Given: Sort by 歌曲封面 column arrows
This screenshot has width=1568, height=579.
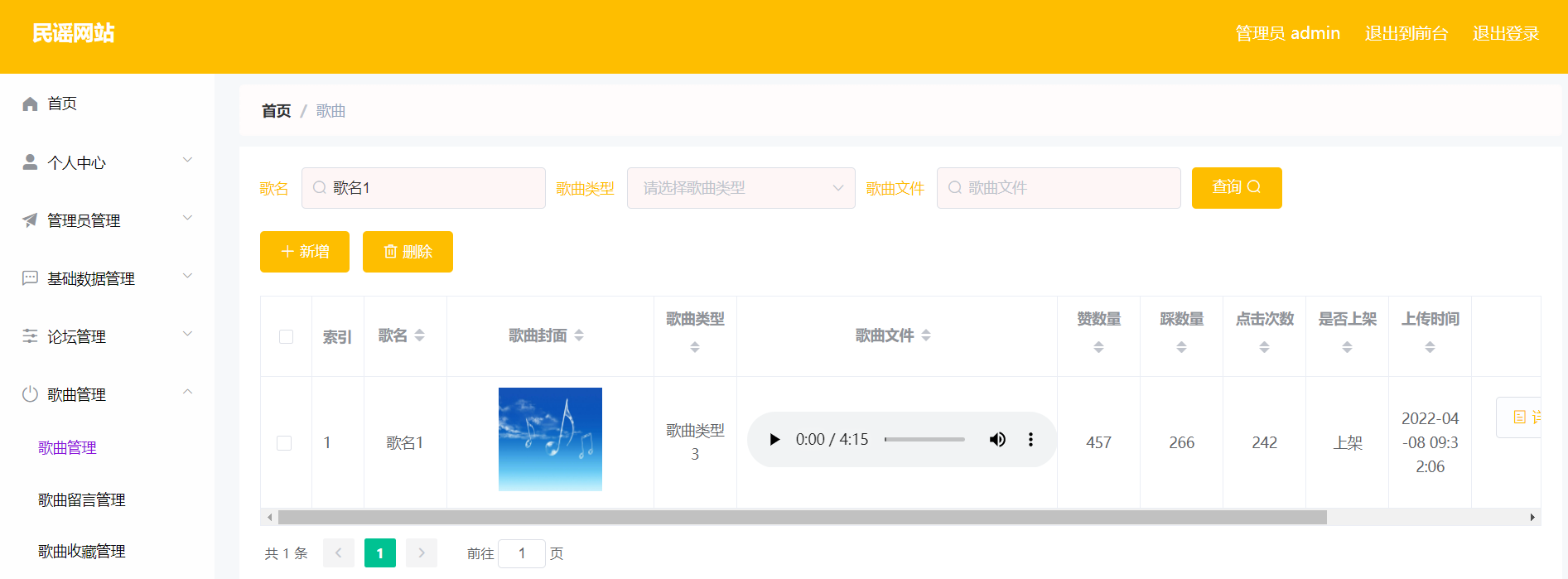Looking at the screenshot, I should [x=579, y=335].
